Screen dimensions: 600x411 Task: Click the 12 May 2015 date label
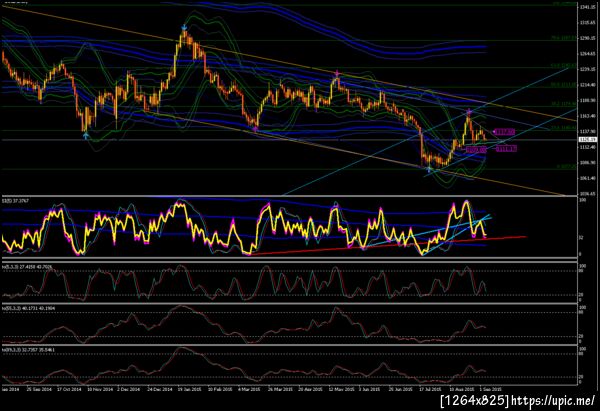[341, 389]
